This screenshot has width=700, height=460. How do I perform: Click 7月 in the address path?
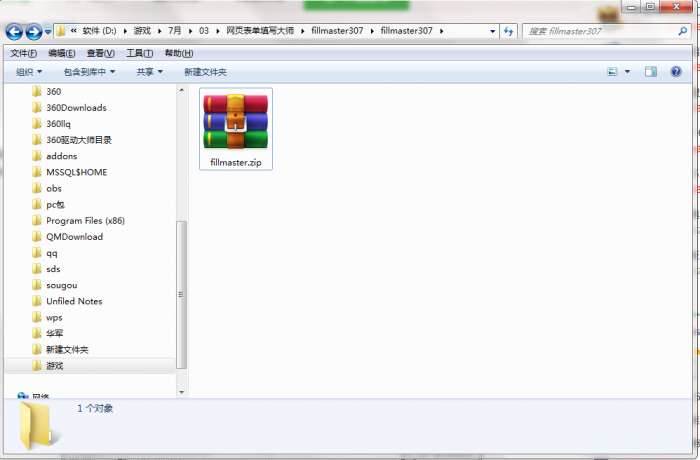pos(175,31)
